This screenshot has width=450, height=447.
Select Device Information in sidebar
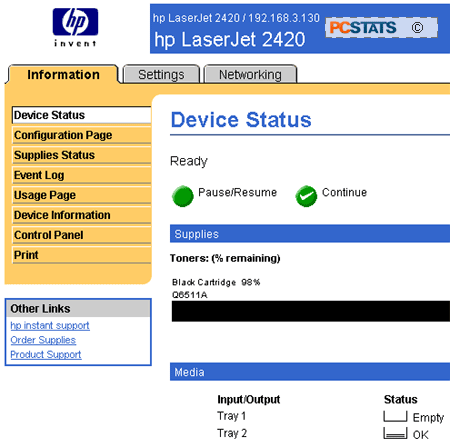click(x=82, y=215)
